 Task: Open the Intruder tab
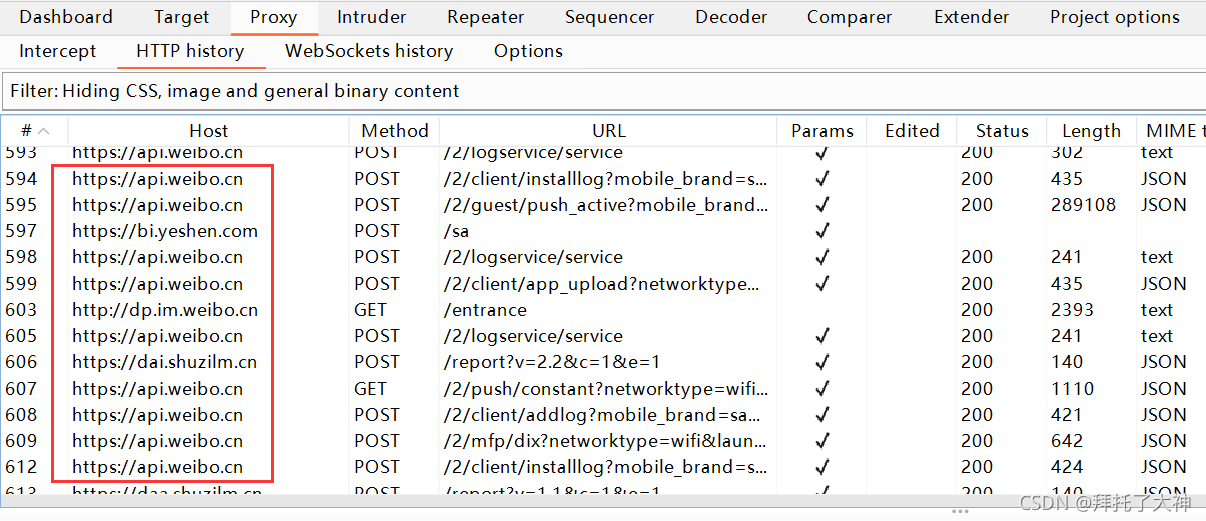(372, 17)
